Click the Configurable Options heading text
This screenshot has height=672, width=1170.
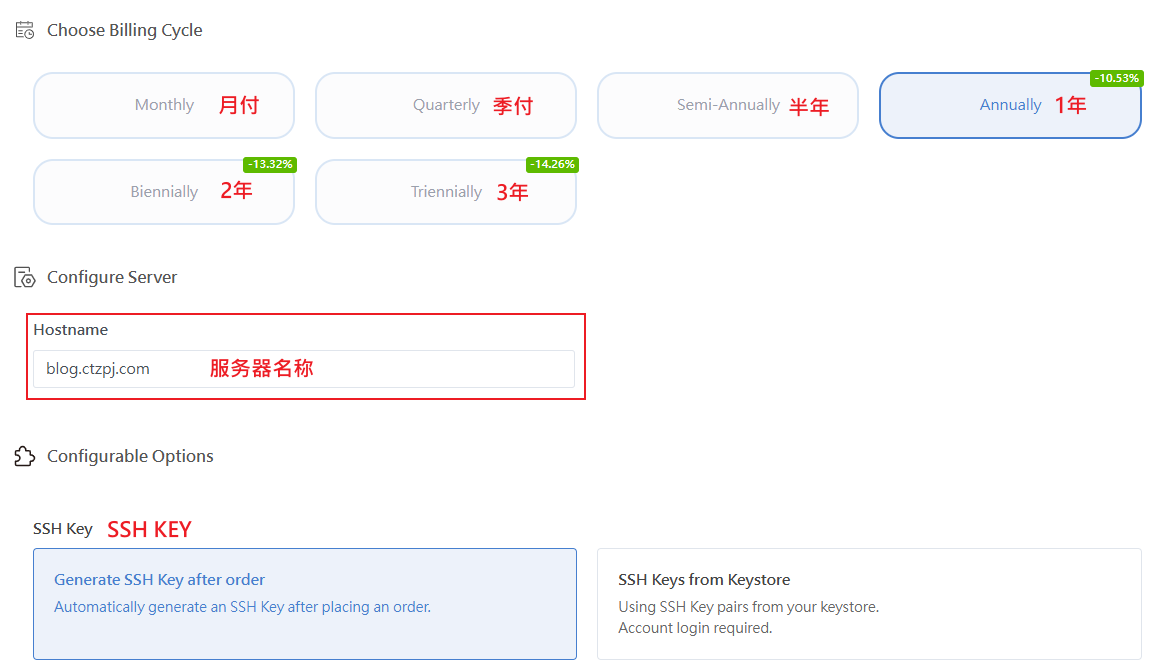130,457
